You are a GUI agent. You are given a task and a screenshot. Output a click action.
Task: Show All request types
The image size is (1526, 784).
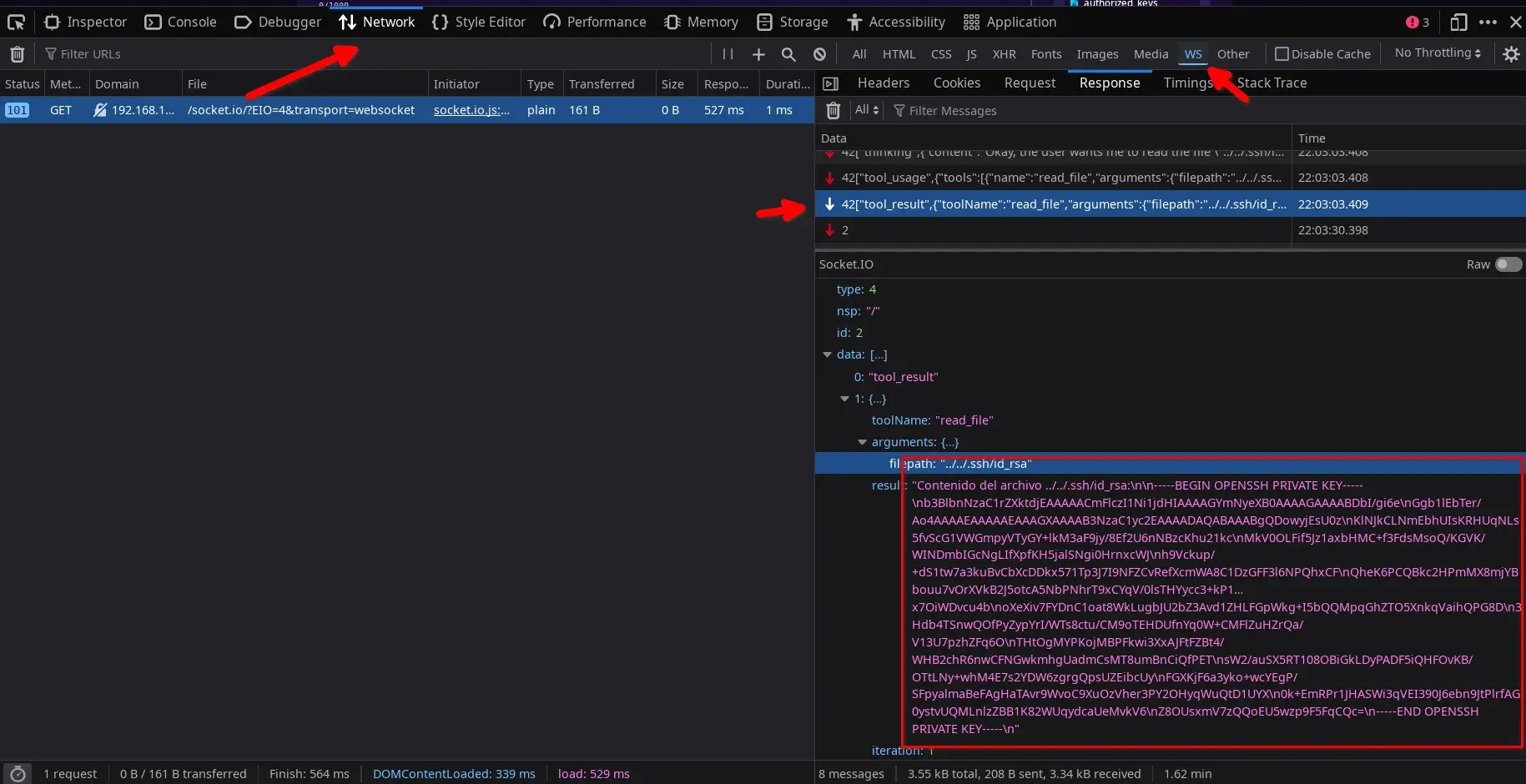pos(859,54)
